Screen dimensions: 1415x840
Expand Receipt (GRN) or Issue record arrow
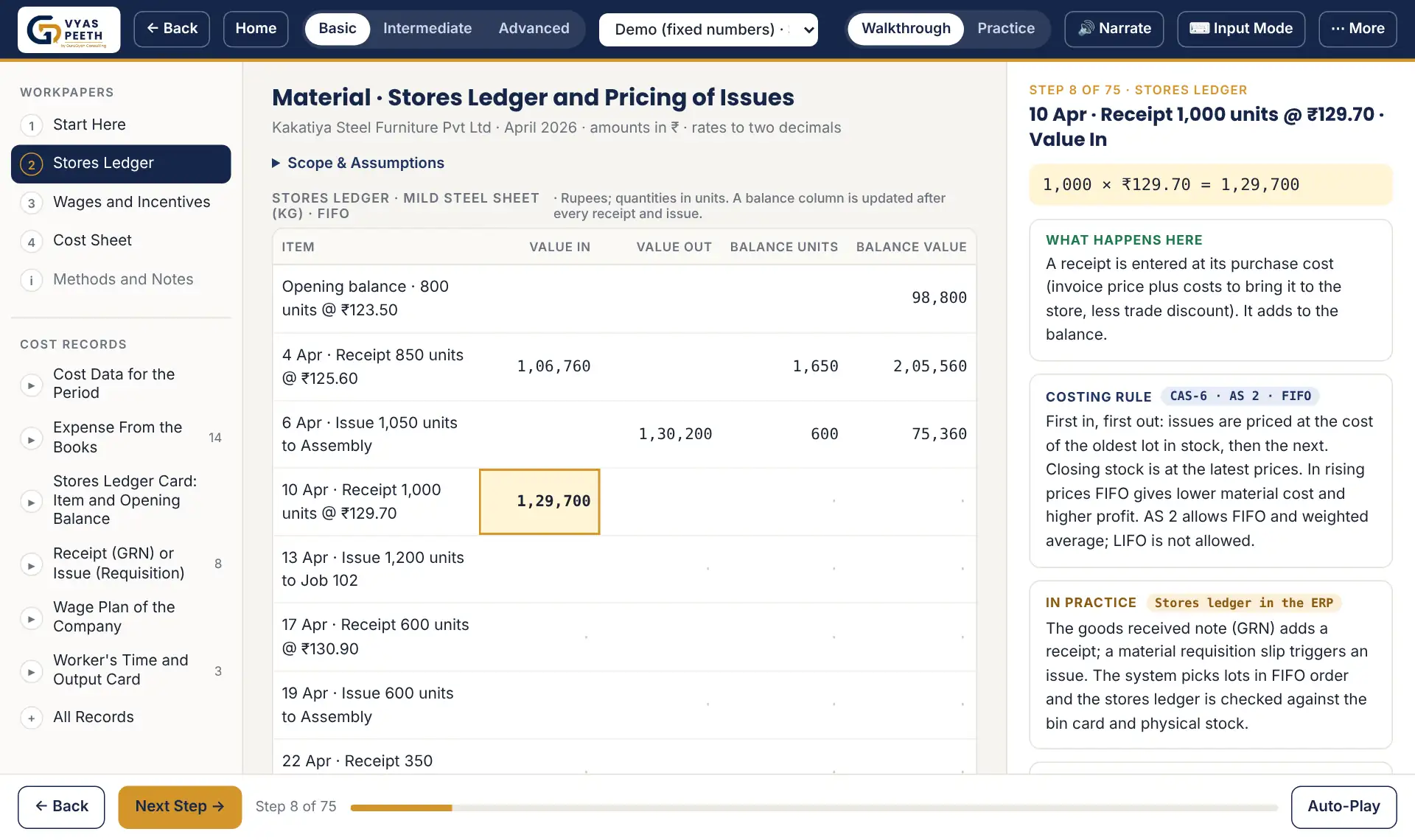tap(31, 565)
